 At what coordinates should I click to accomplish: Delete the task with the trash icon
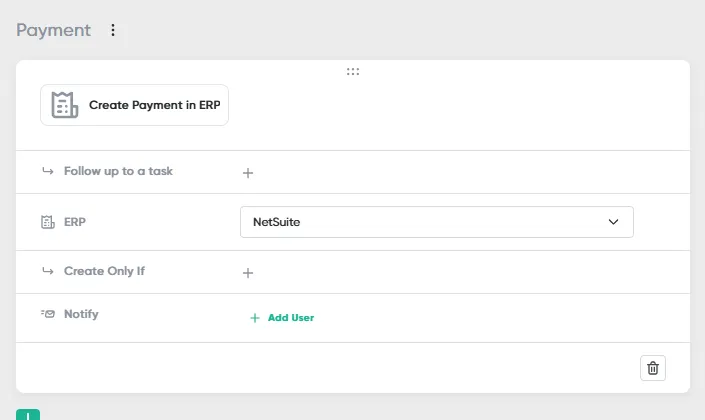click(x=653, y=368)
